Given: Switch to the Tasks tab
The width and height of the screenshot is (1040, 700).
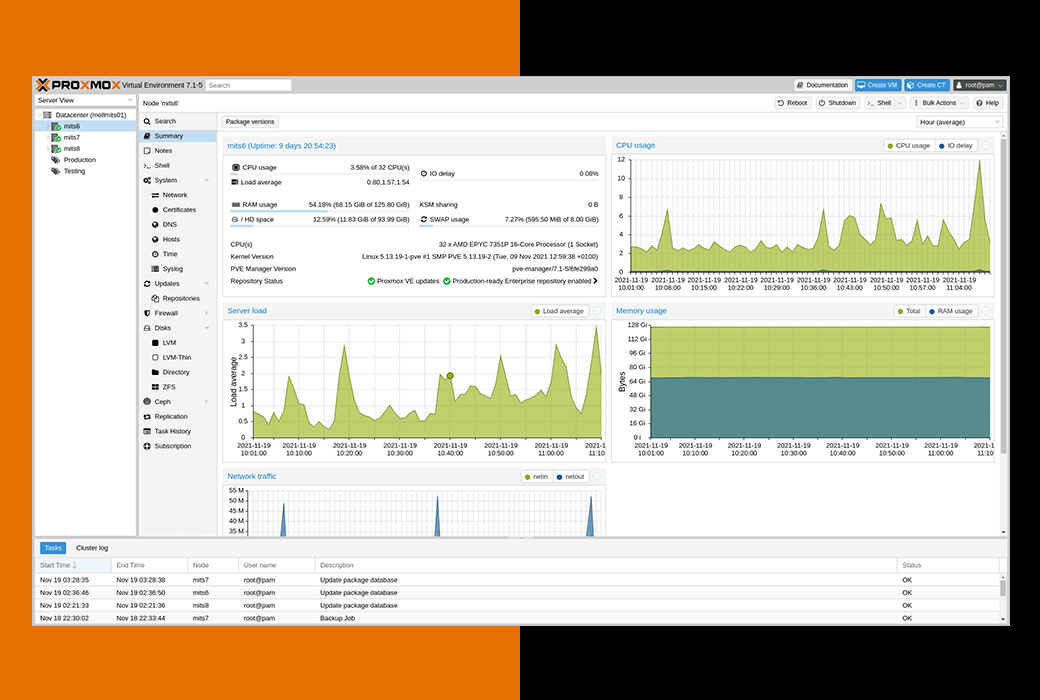Looking at the screenshot, I should [x=53, y=548].
